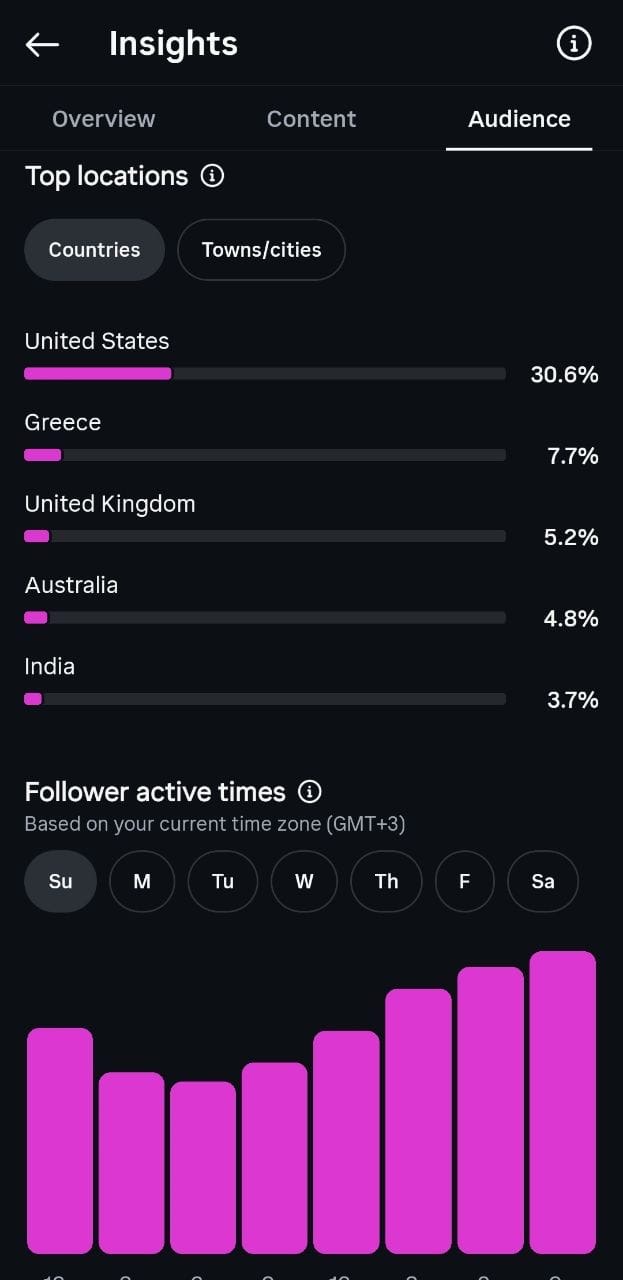
Task: Switch to the Overview tab
Action: point(104,119)
